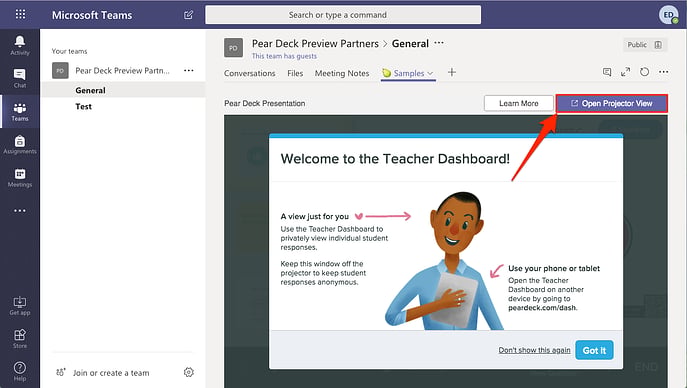
Task: Open tab more options ellipsis
Action: [663, 72]
